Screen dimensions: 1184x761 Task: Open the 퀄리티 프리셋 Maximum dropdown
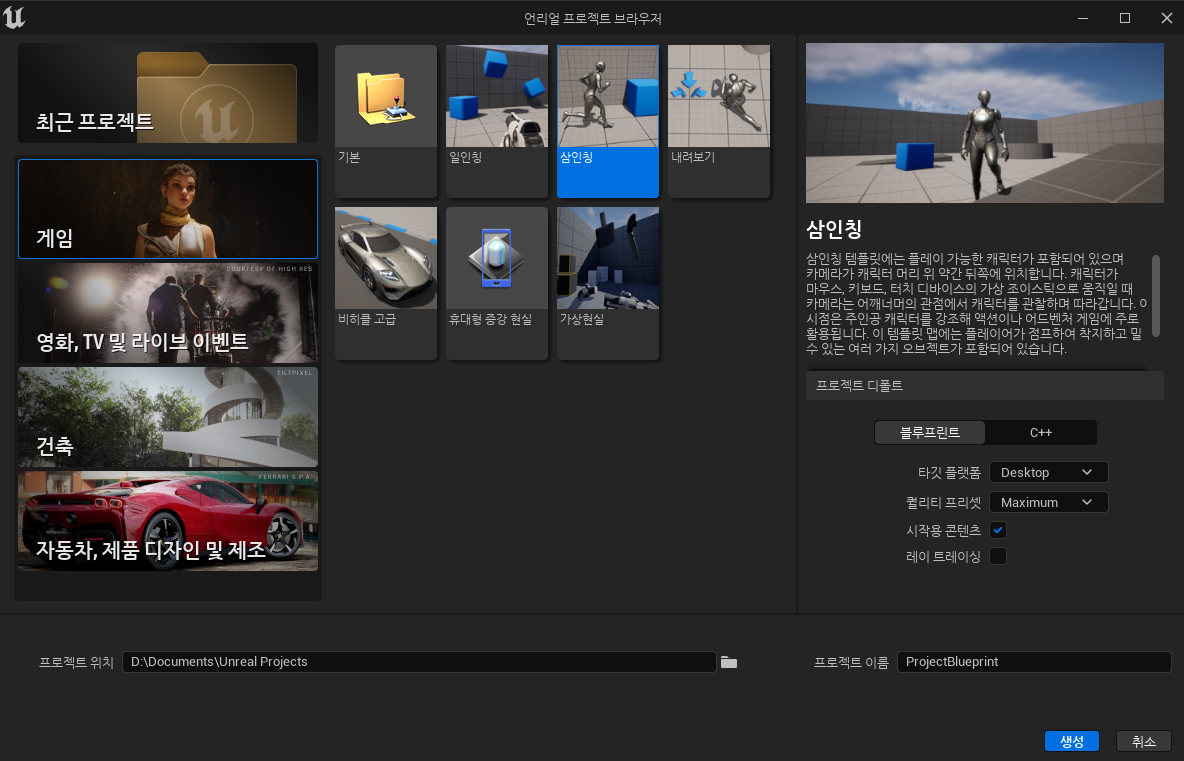[x=1048, y=503]
